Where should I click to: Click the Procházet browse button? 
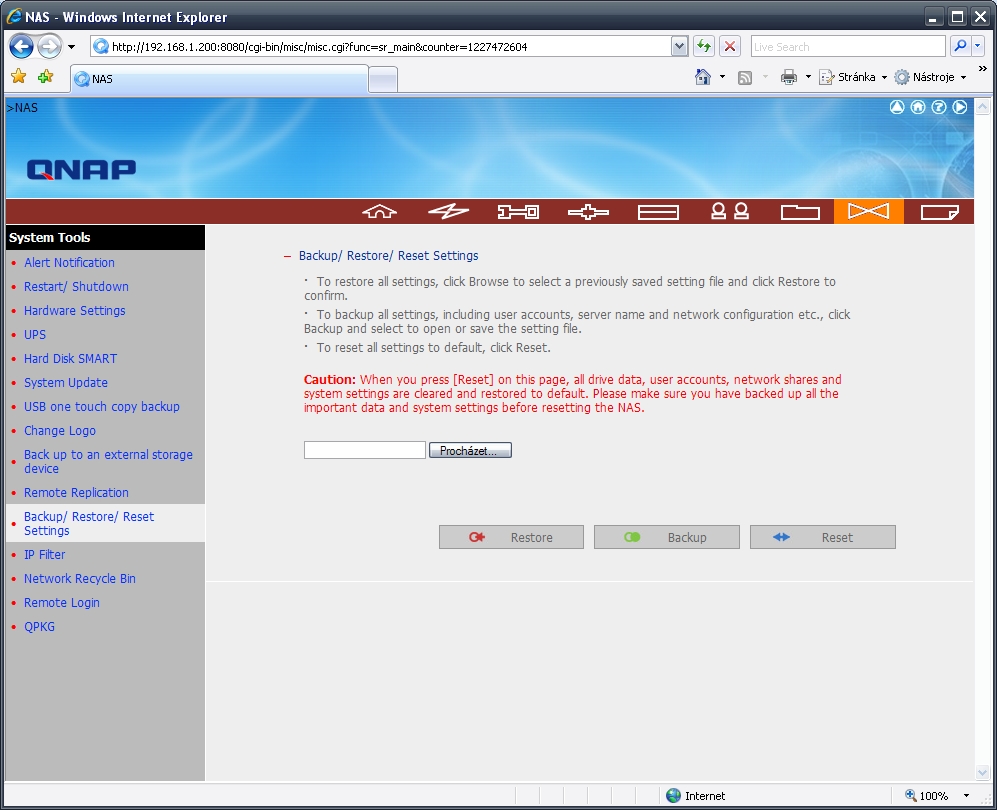(471, 450)
